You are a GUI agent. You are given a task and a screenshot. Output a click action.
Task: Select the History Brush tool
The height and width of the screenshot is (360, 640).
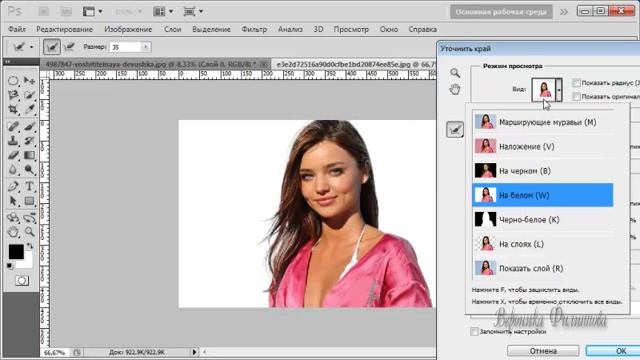point(29,141)
